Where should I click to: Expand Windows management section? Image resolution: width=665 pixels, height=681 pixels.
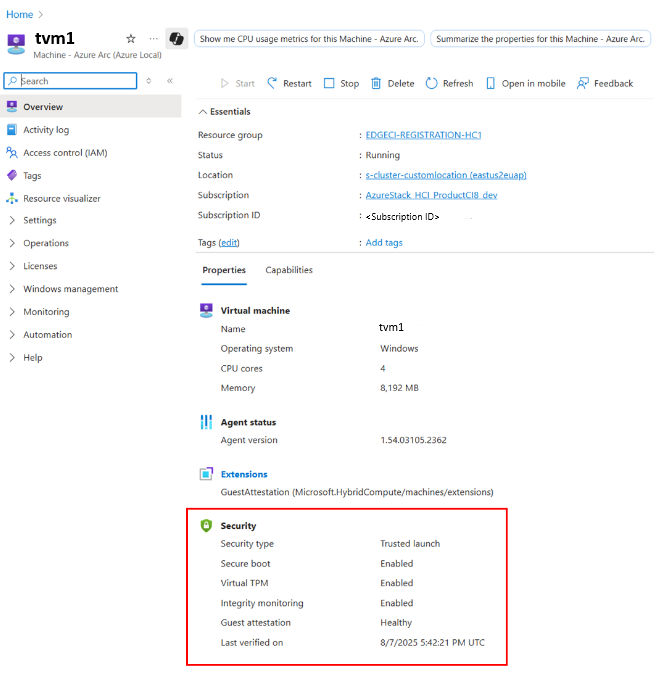[70, 289]
